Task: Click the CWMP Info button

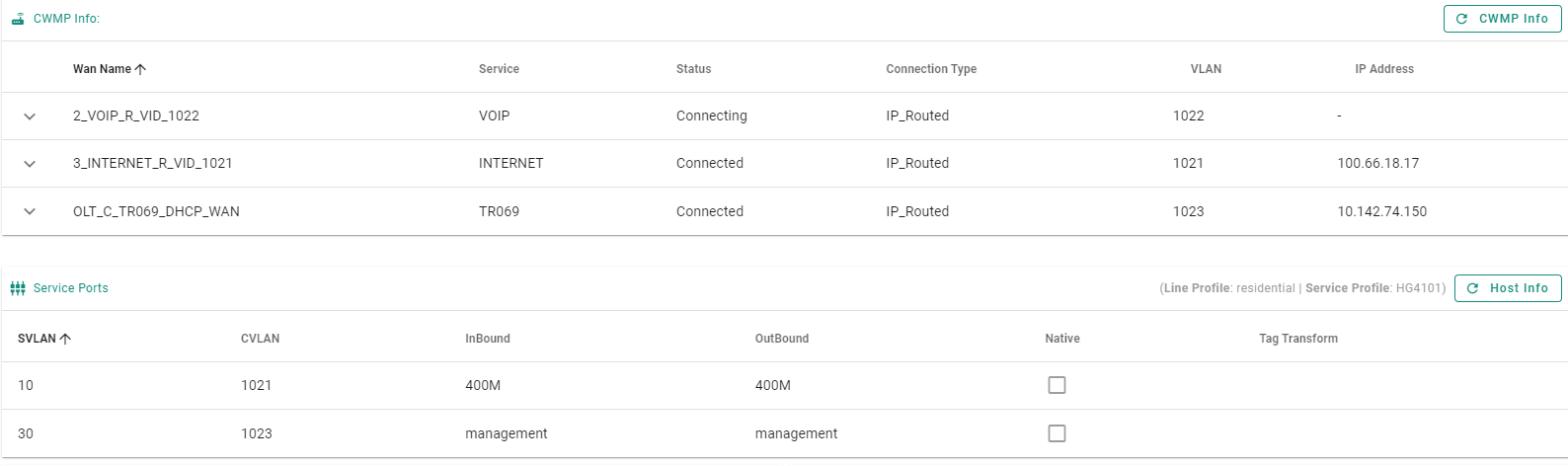Action: 1503,19
